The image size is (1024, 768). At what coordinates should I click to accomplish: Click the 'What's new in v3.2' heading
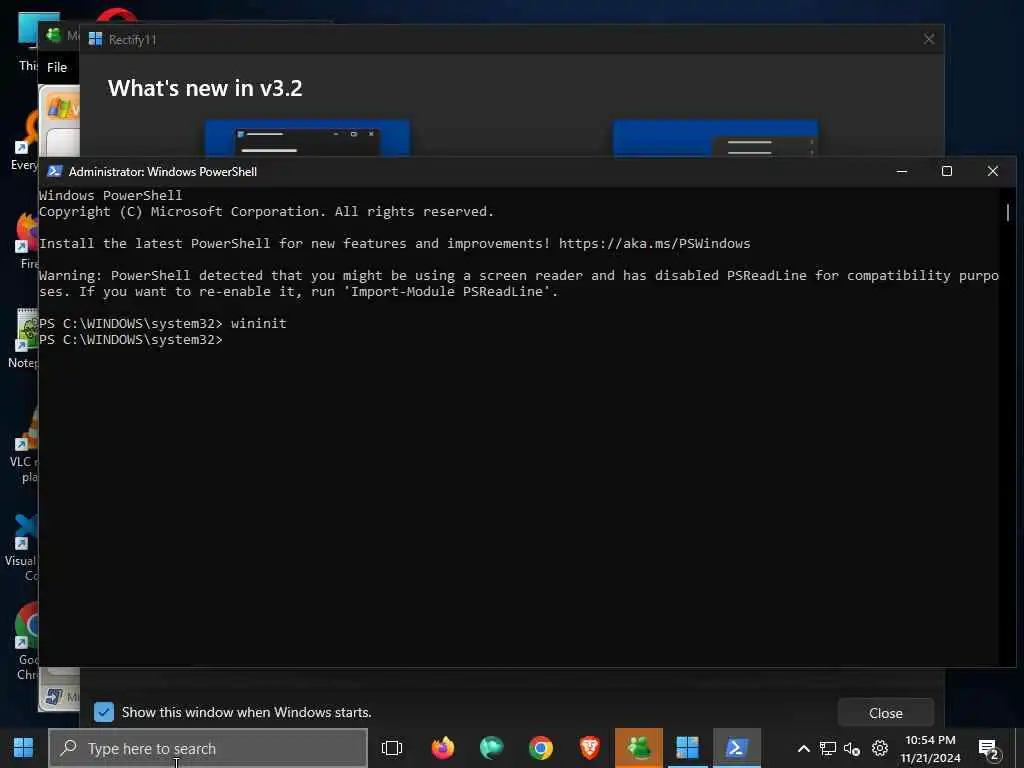click(205, 88)
